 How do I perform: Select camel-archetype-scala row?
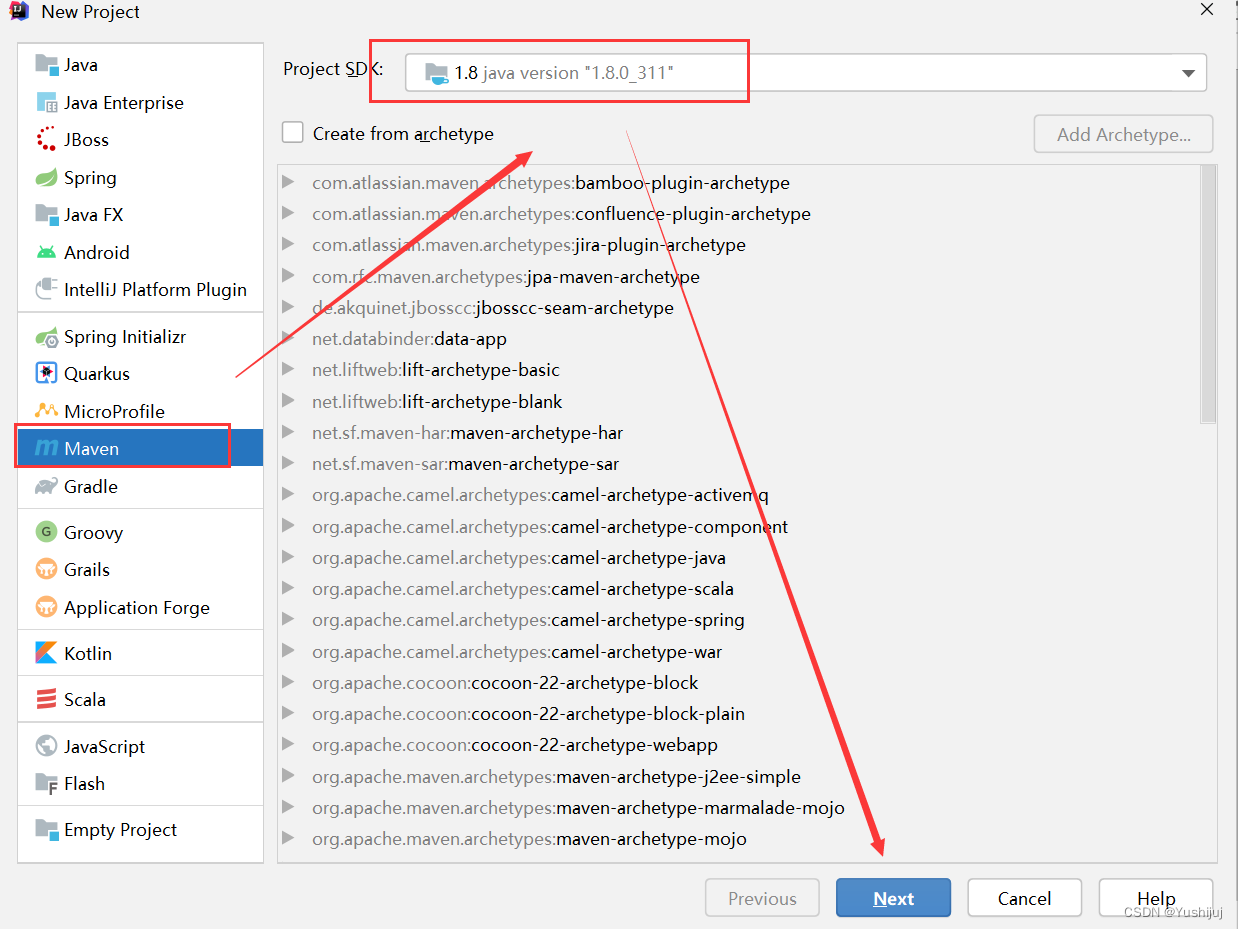pyautogui.click(x=738, y=589)
